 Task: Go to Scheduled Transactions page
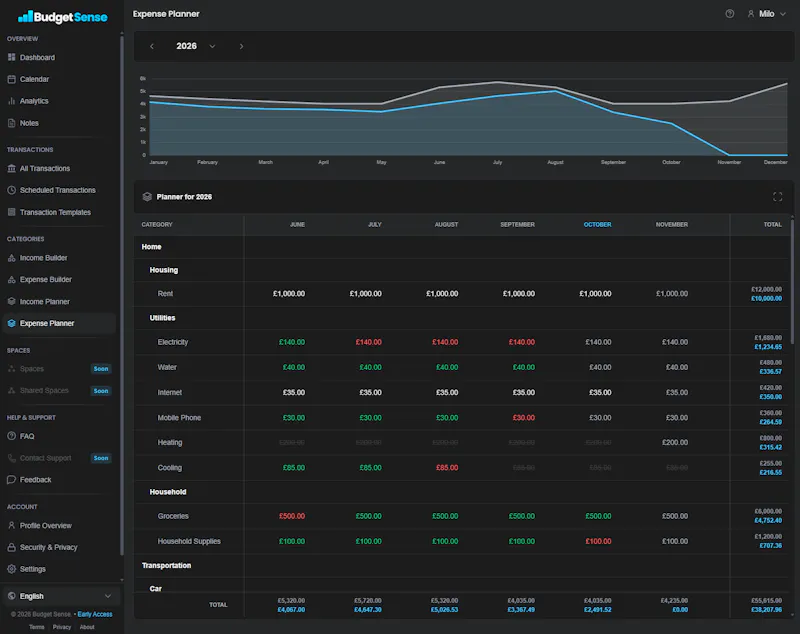tap(59, 190)
